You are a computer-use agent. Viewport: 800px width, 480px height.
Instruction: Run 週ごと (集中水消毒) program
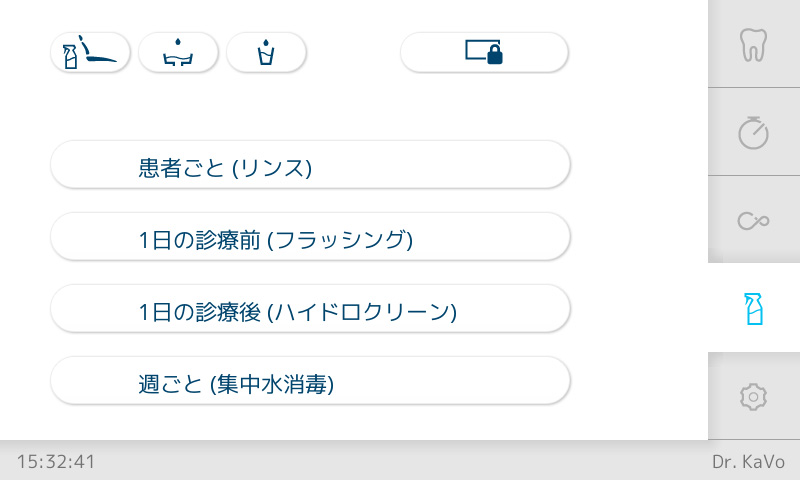point(310,380)
